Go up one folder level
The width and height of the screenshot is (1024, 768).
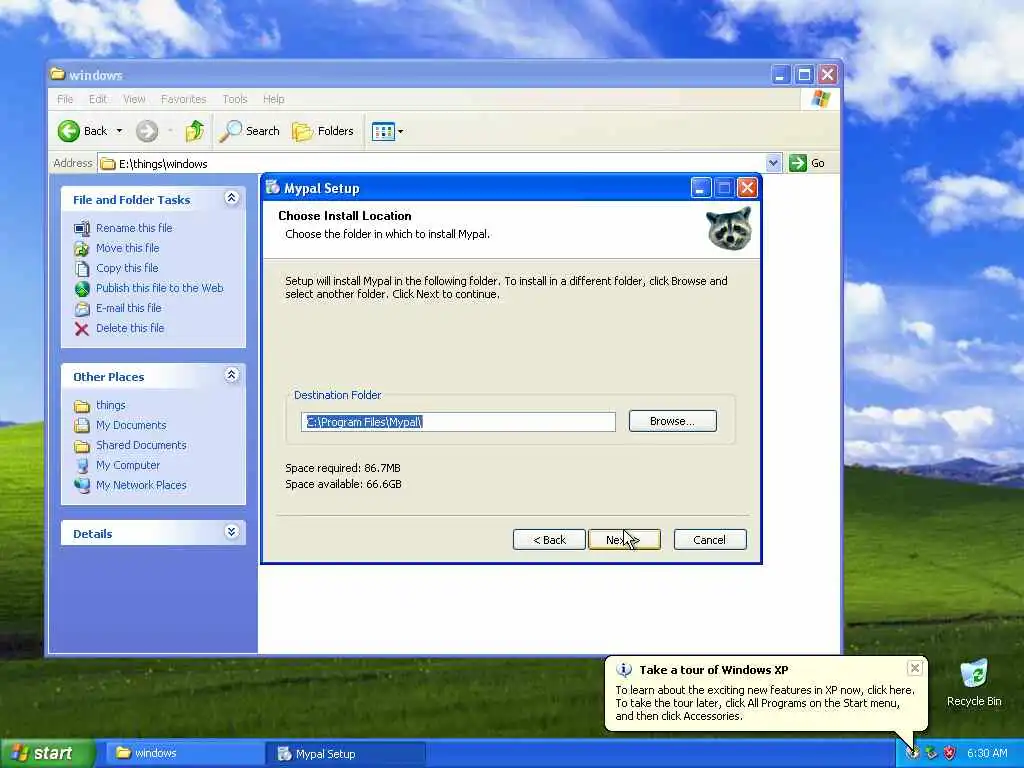point(194,131)
